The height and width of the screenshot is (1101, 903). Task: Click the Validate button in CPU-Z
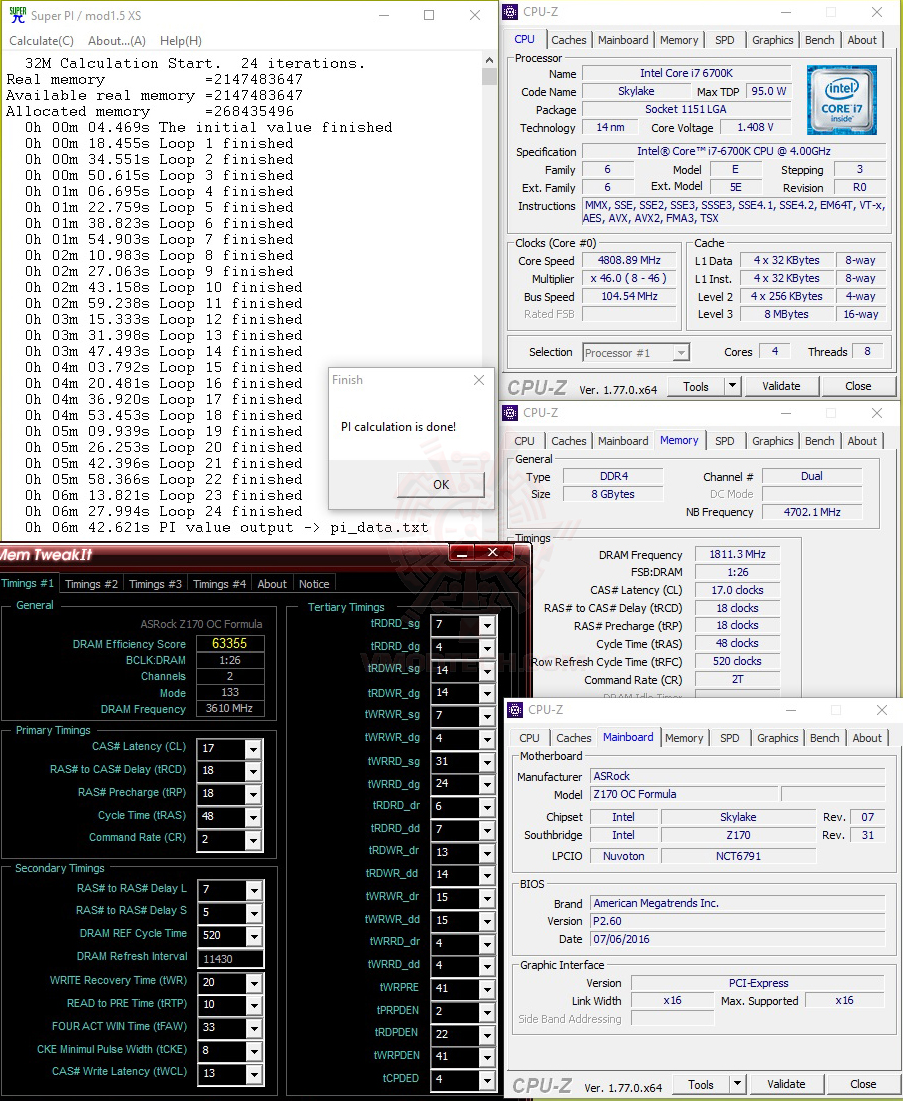point(782,385)
